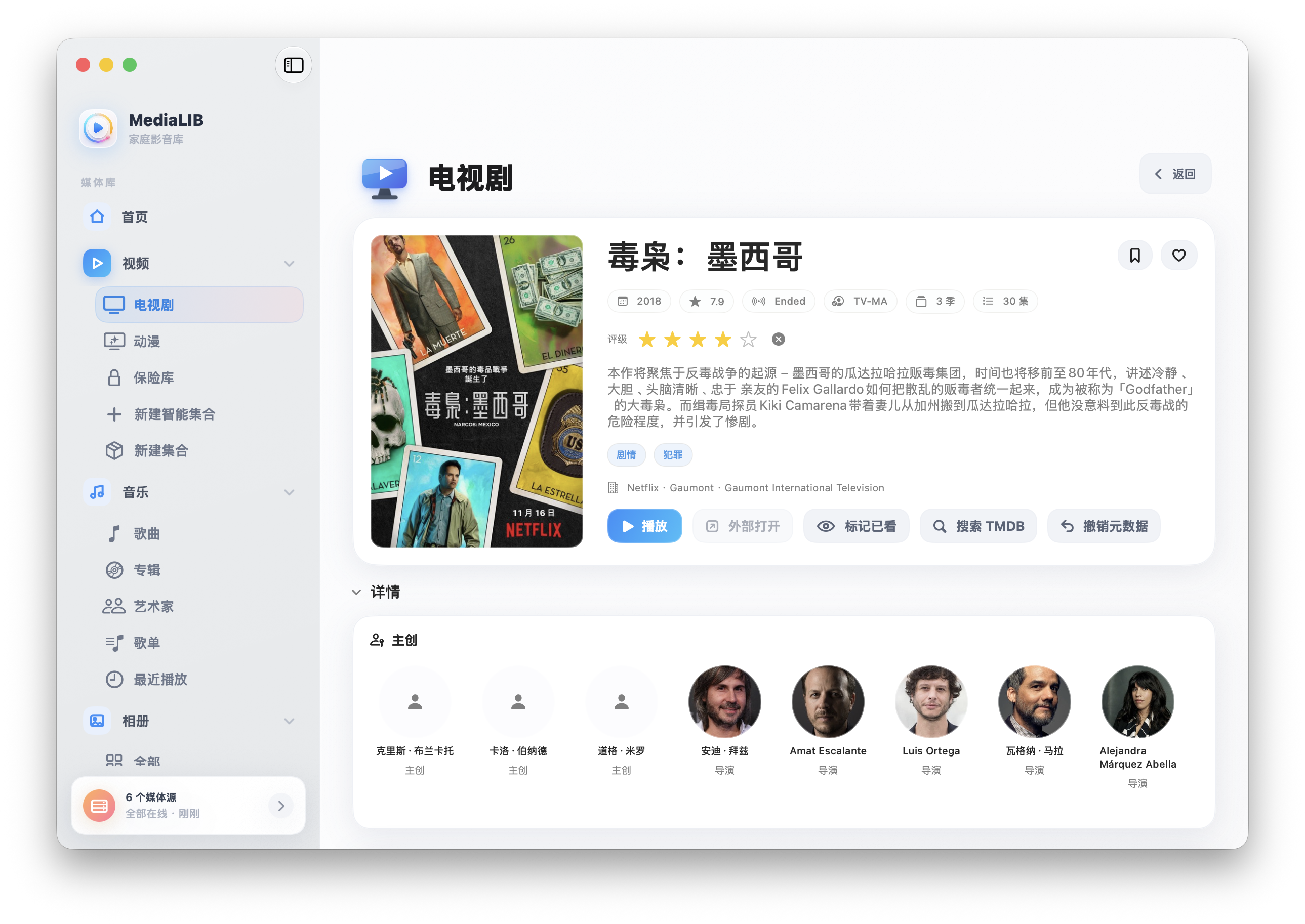This screenshot has width=1305, height=924.
Task: Click the 搜索 TMDB button
Action: coord(978,526)
